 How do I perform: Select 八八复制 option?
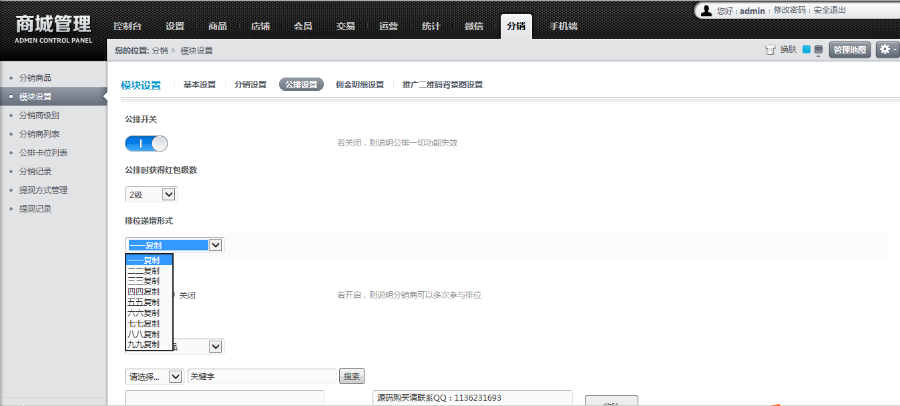(x=149, y=334)
